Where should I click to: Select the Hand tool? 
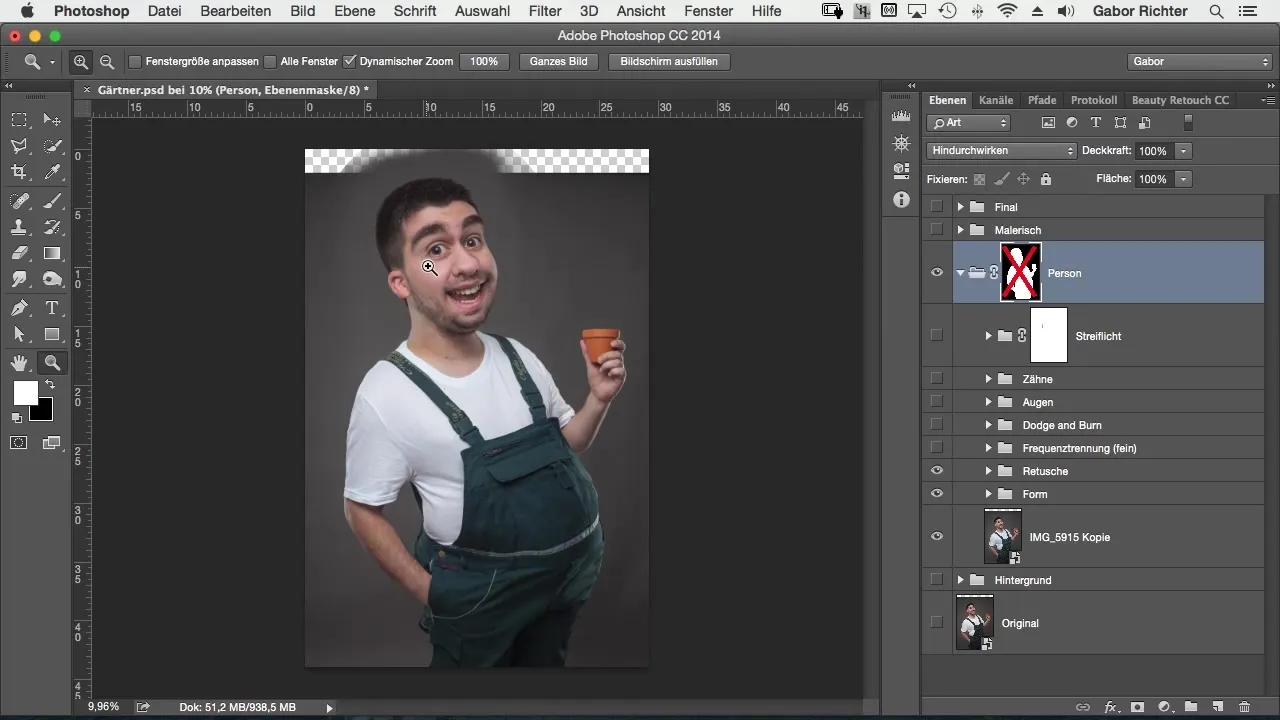[x=19, y=363]
